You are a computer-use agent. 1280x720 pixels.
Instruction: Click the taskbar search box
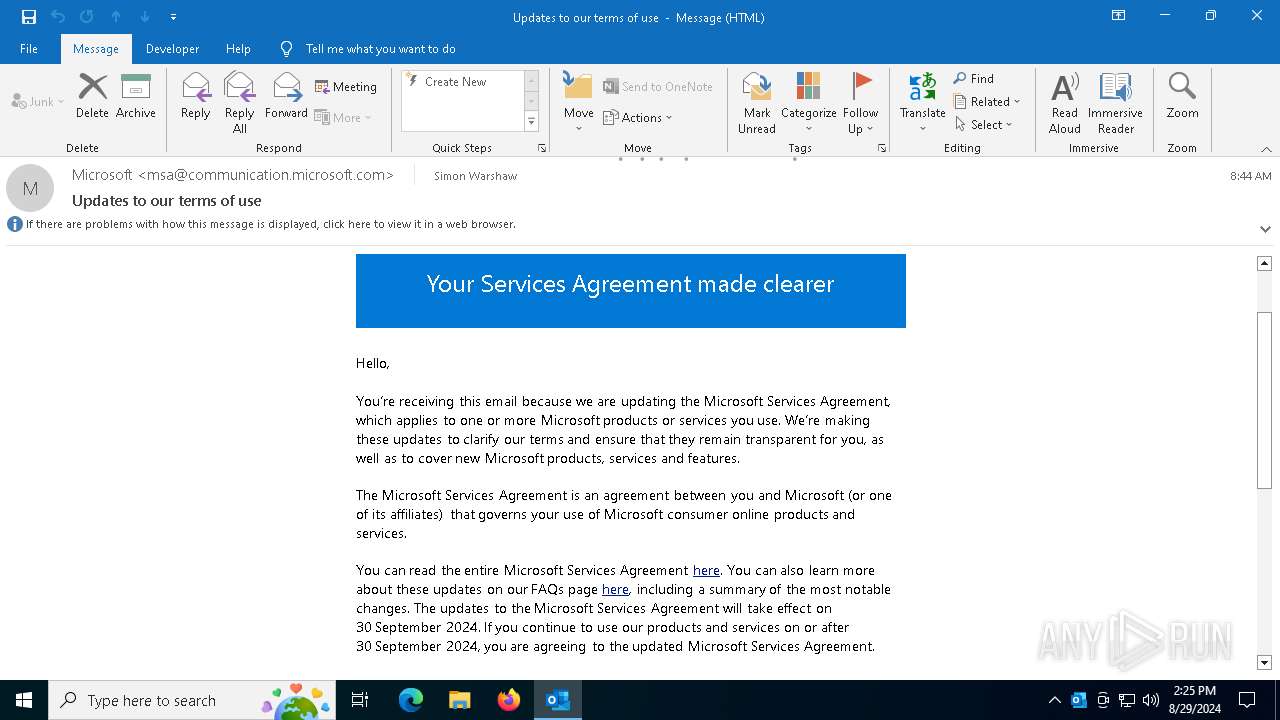(192, 700)
